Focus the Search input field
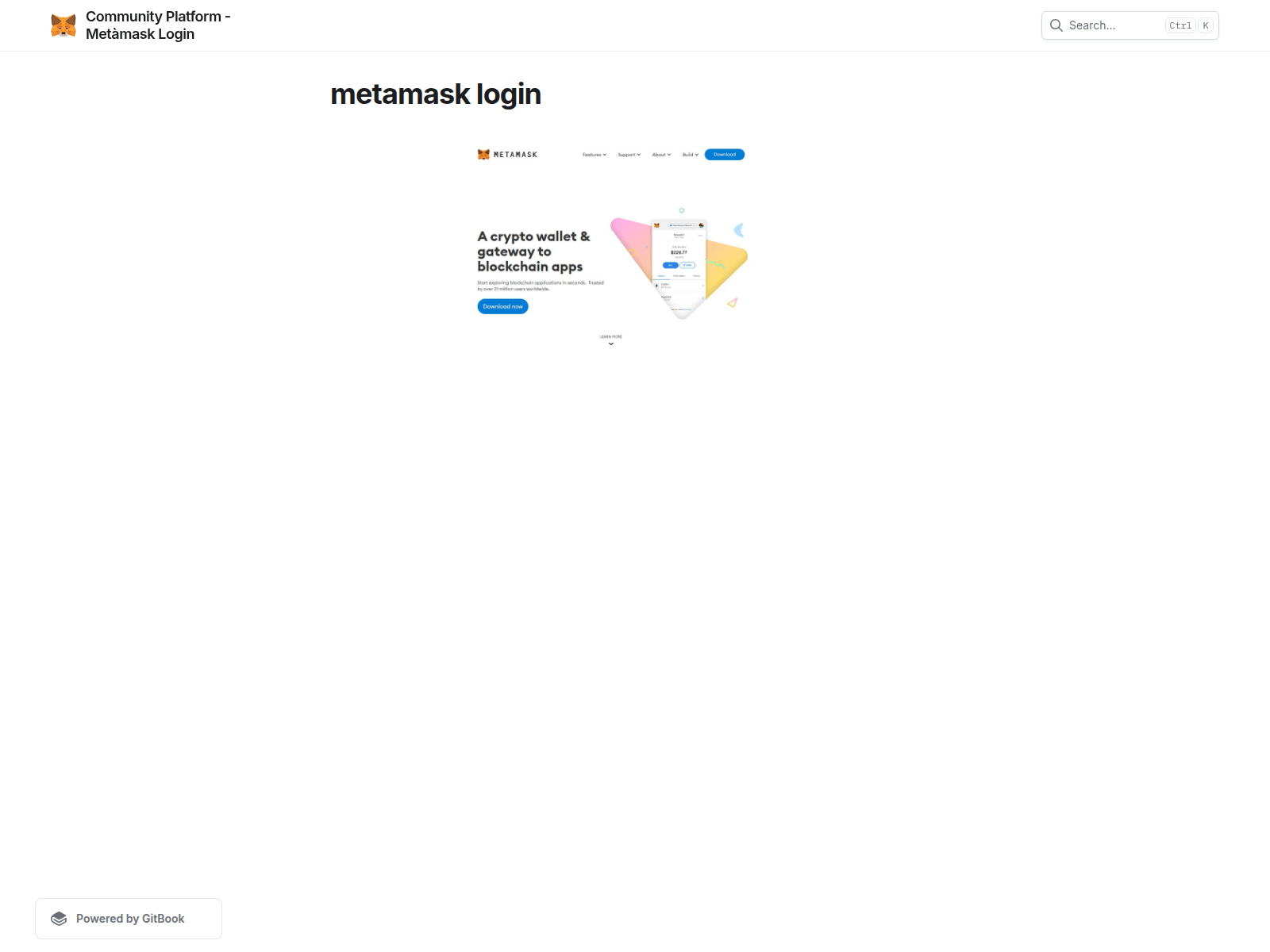This screenshot has width=1270, height=952. point(1130,25)
